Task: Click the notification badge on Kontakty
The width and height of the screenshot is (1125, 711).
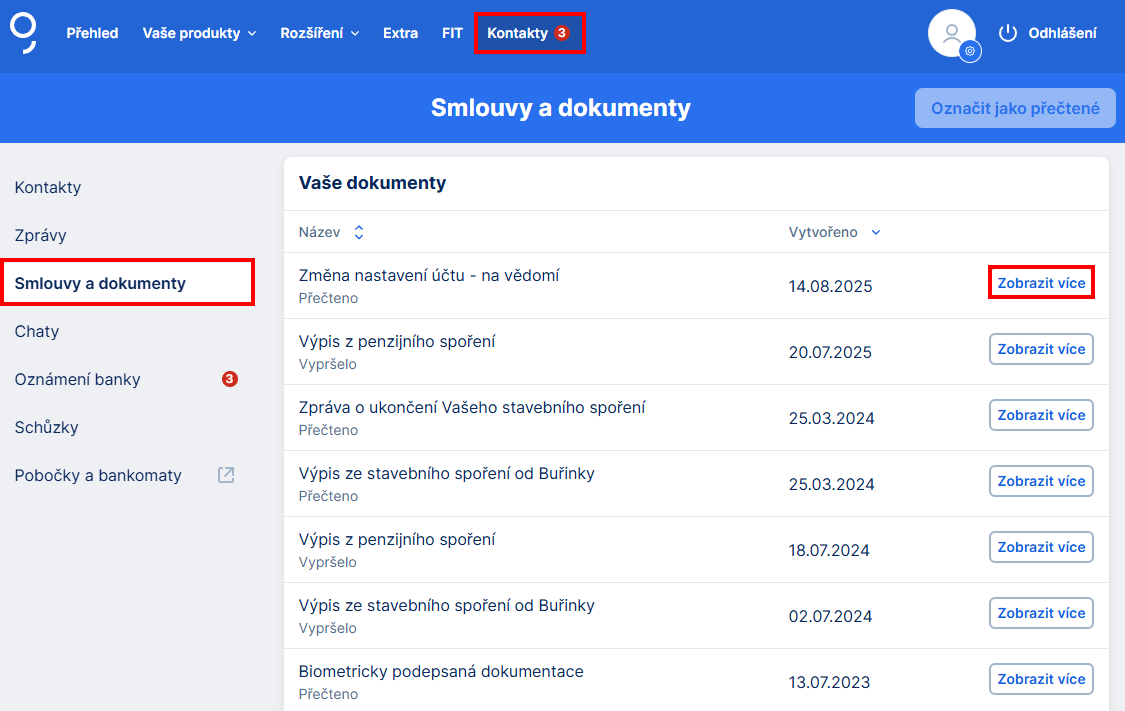Action: (x=560, y=32)
